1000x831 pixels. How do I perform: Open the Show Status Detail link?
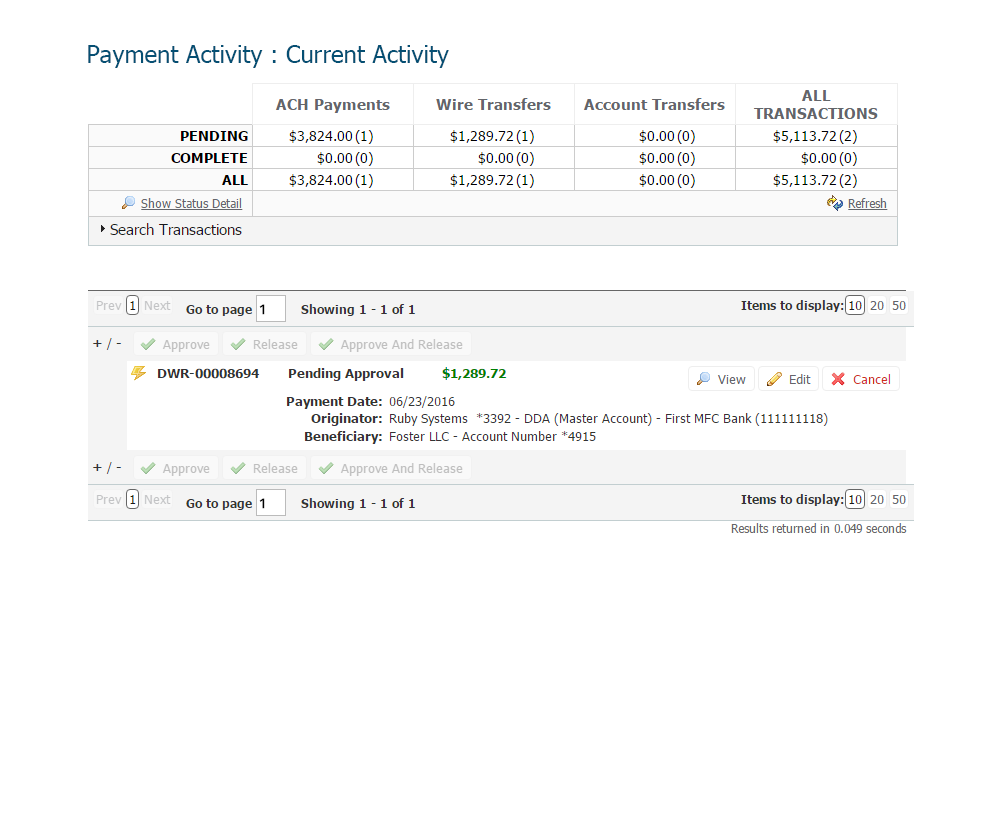click(x=191, y=203)
